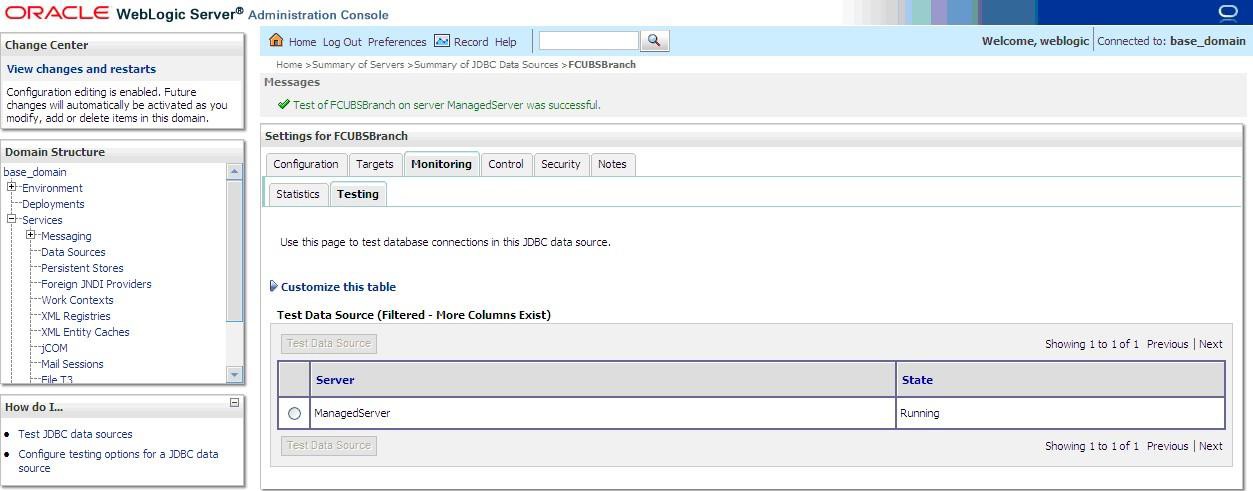The image size is (1253, 491).
Task: Open XML Entity Caches tree item
Action: click(85, 332)
